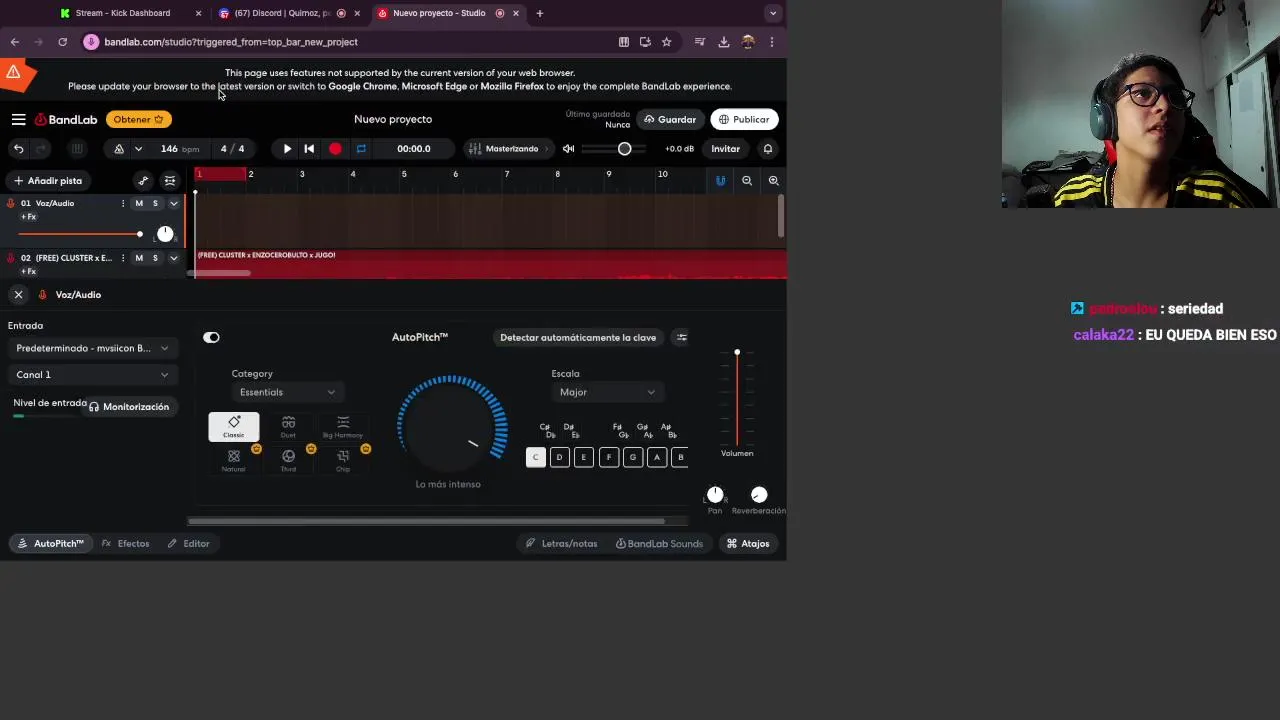Image resolution: width=1280 pixels, height=720 pixels.
Task: Open the 4 / 4 time signature
Action: [232, 149]
